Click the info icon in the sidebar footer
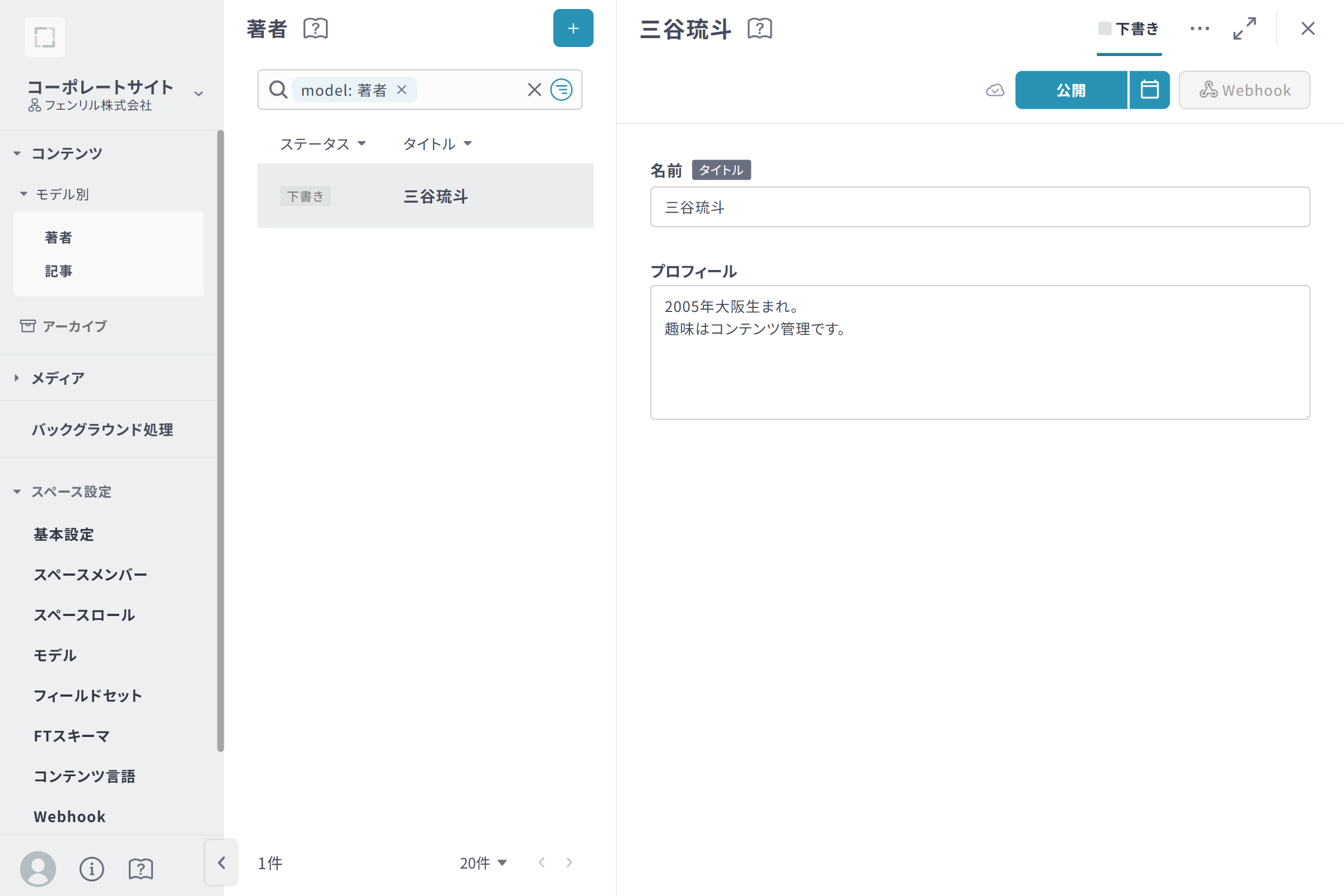 tap(91, 869)
